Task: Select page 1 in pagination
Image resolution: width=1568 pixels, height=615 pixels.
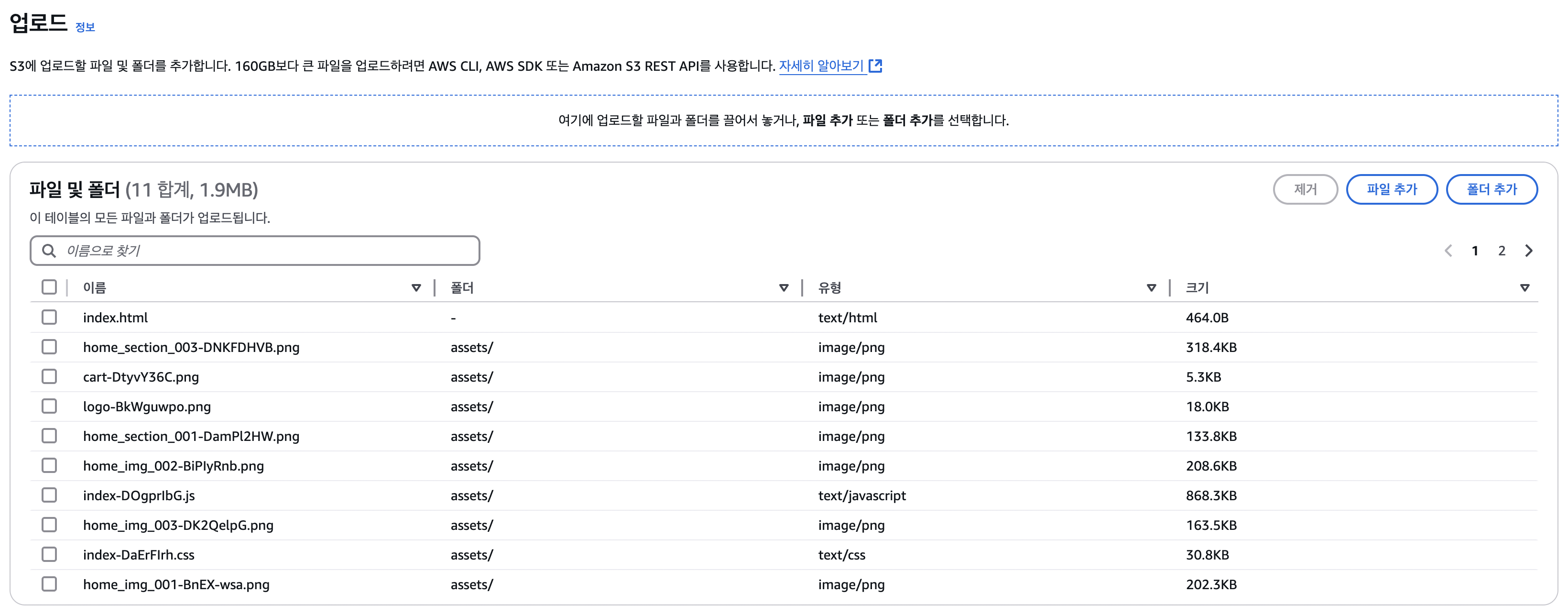Action: pos(1475,251)
